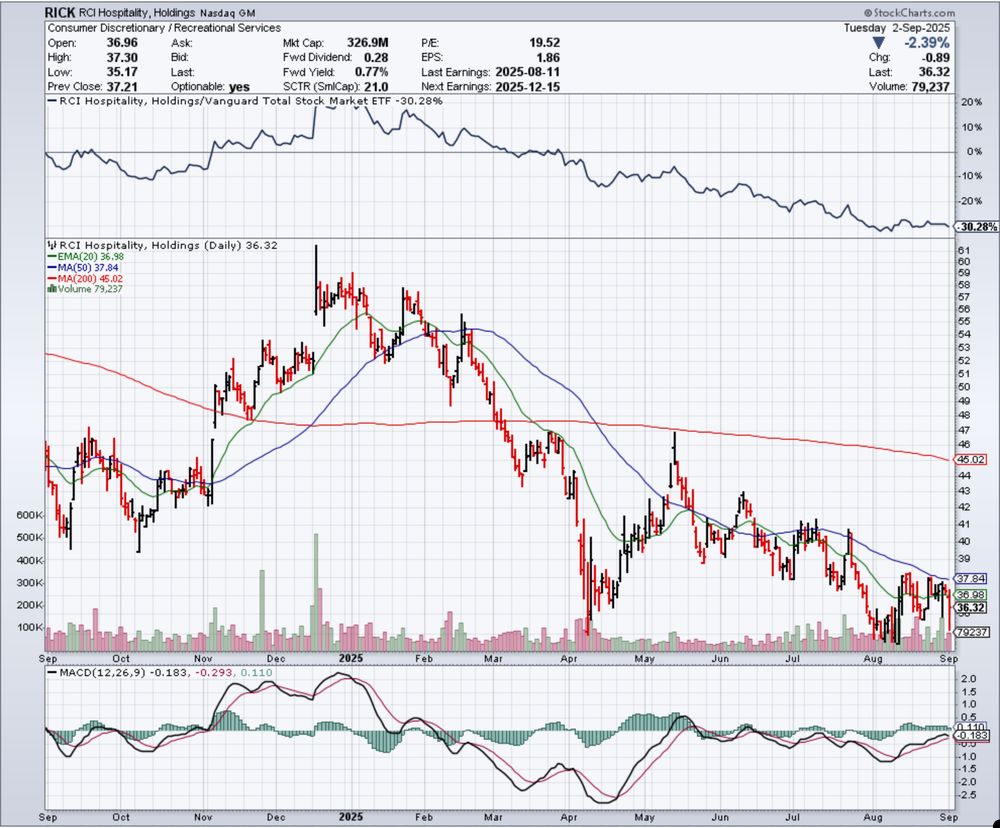The width and height of the screenshot is (1000, 828).
Task: Click the Consumer Discretionary / Recreational Services sector text
Action: click(164, 28)
